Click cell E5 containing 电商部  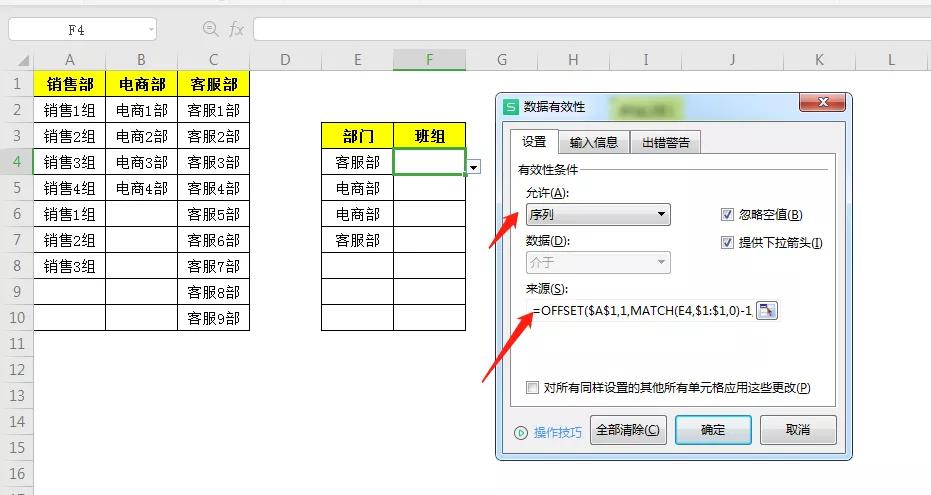pyautogui.click(x=357, y=188)
